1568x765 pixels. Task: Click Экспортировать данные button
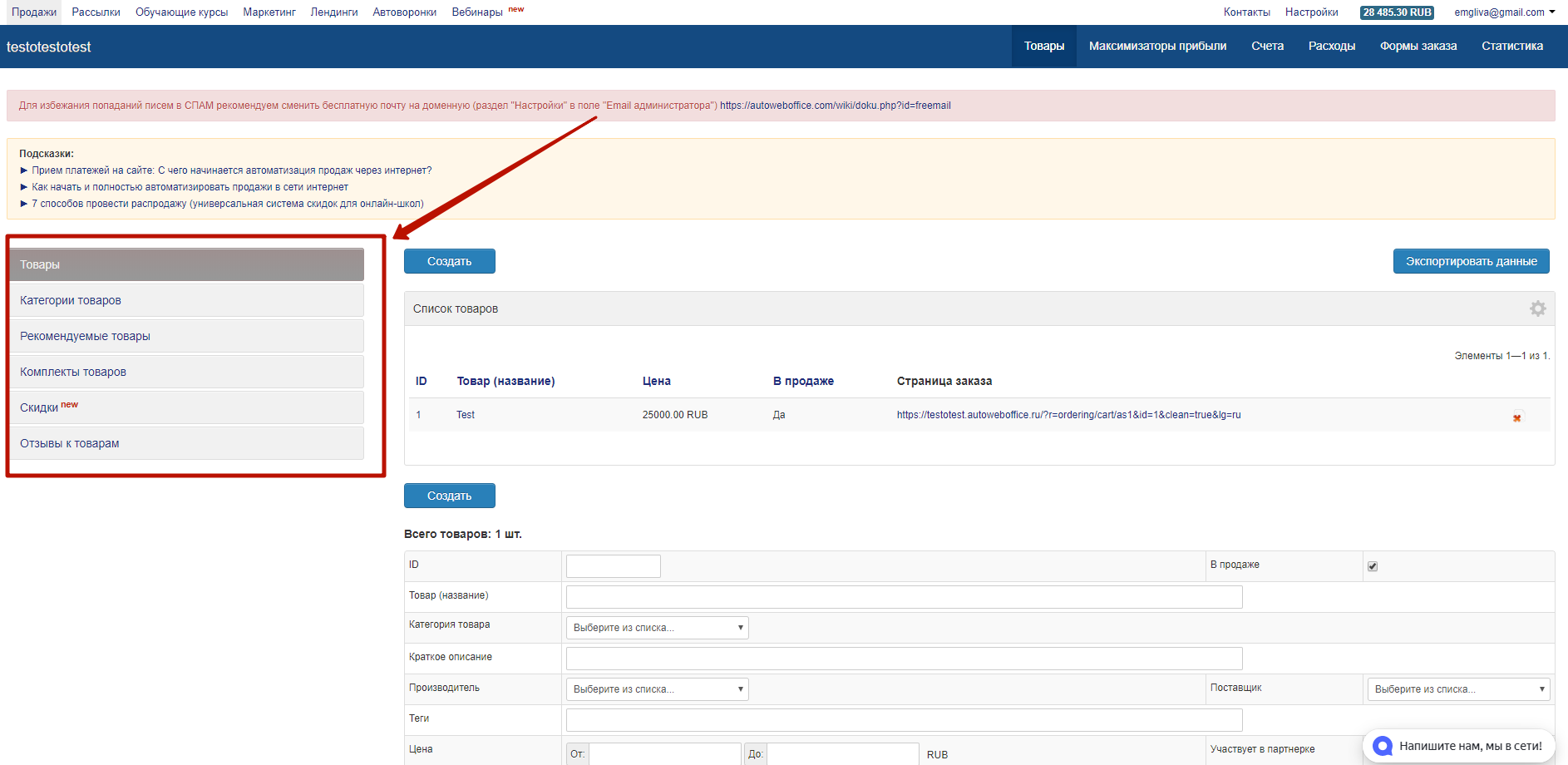pyautogui.click(x=1471, y=261)
